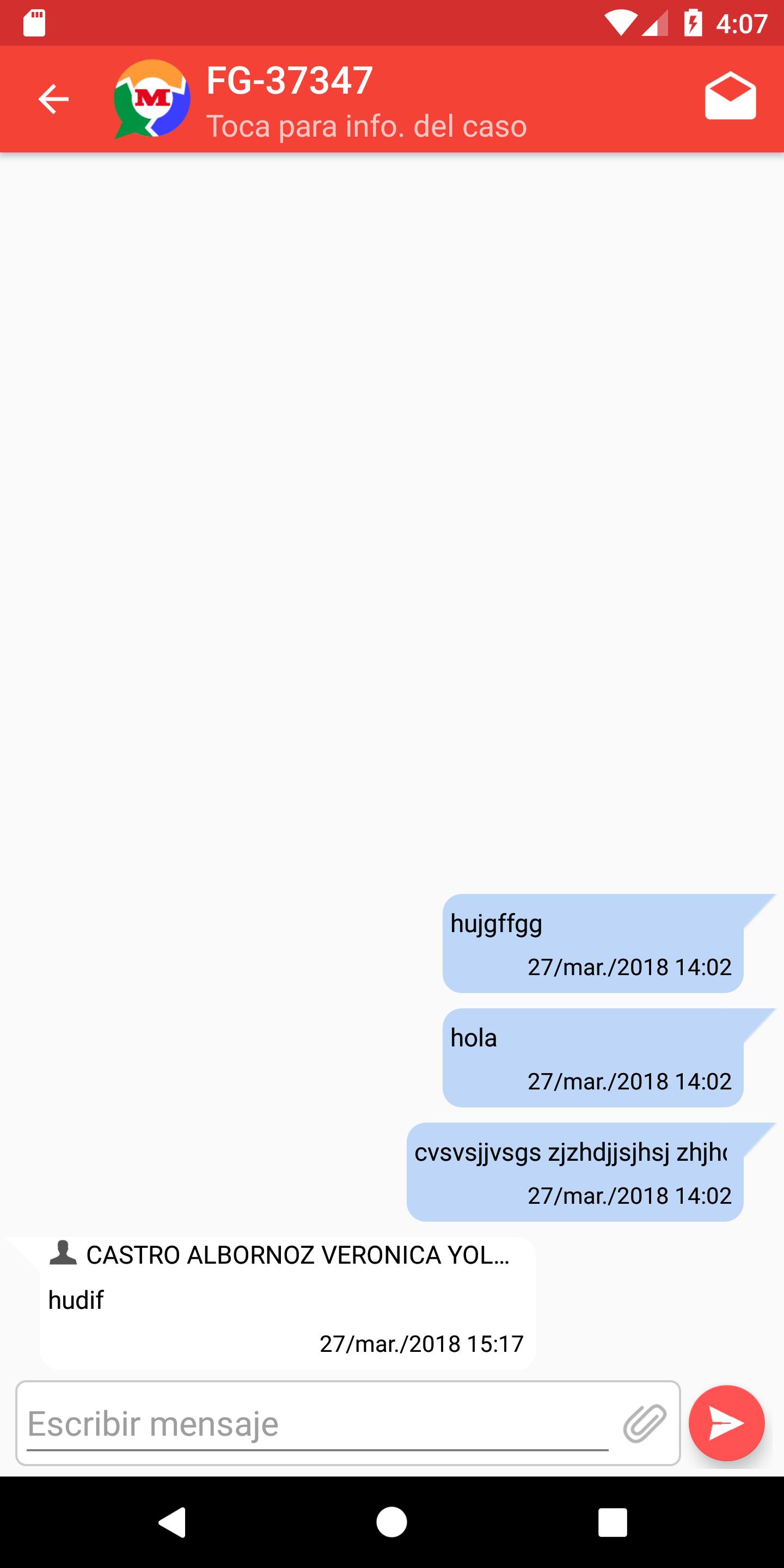The width and height of the screenshot is (784, 1568).
Task: Select the 'hujgffgg' message bubble
Action: 593,943
